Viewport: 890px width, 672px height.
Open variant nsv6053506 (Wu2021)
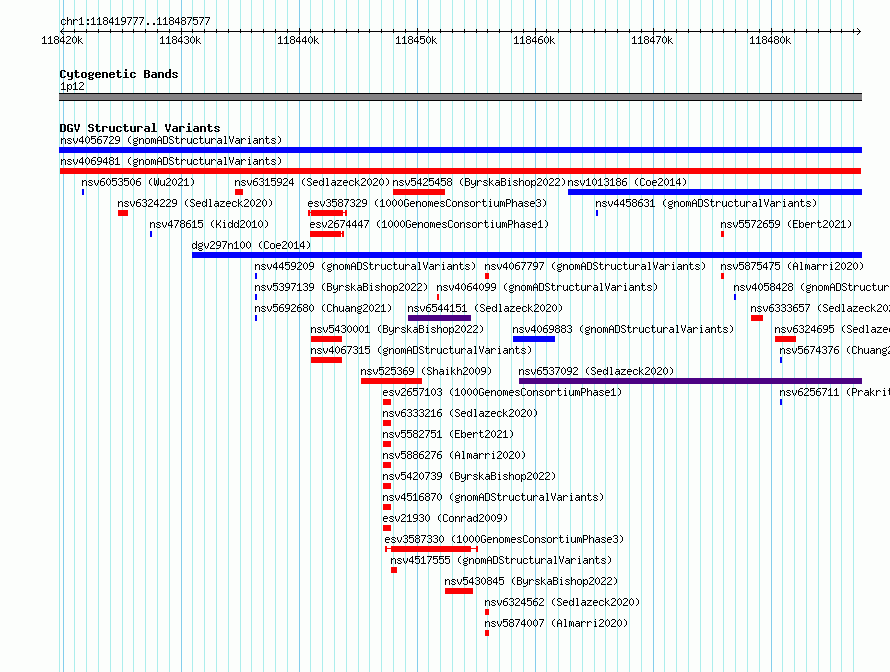click(x=138, y=182)
